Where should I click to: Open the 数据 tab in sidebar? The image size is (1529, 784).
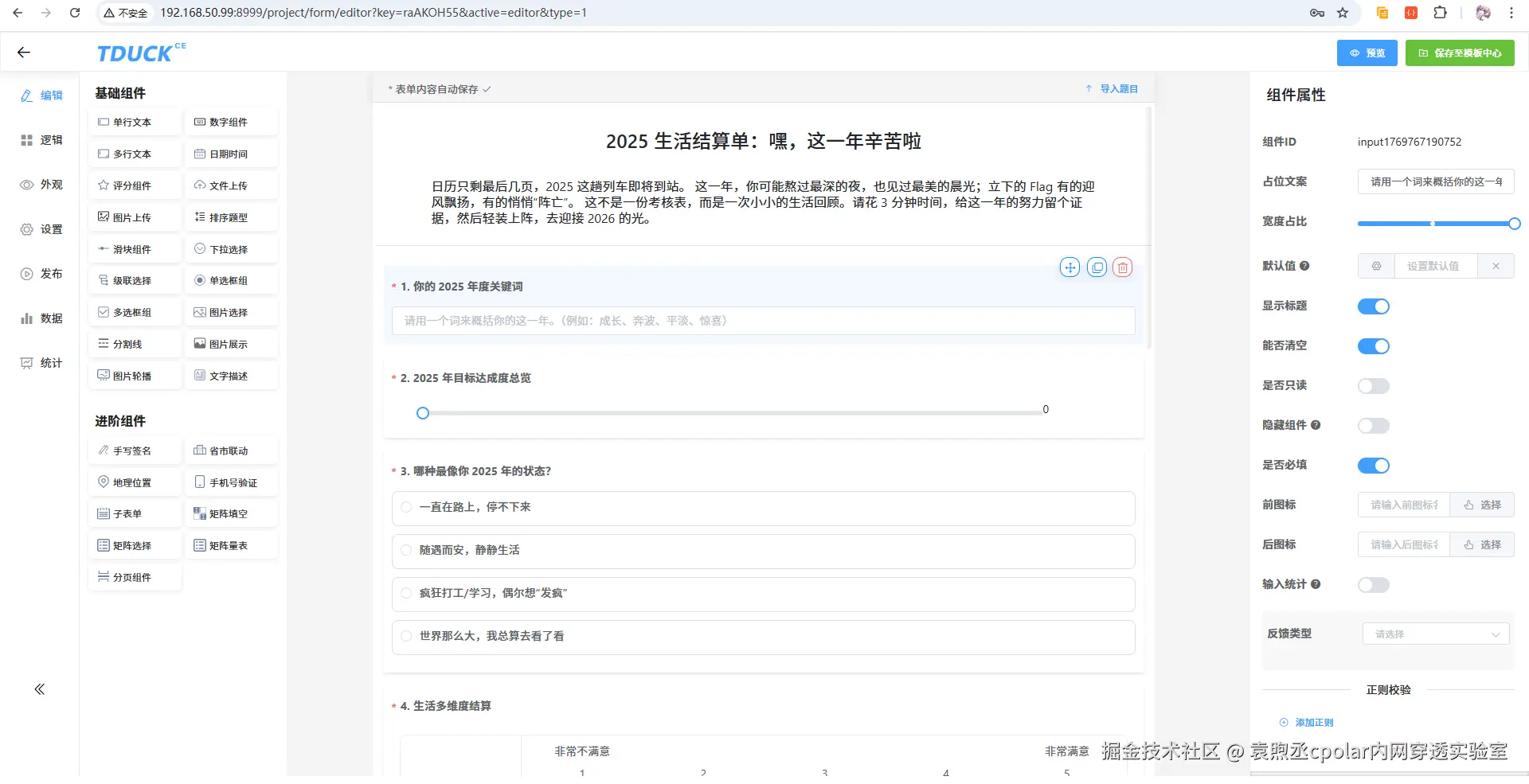point(41,318)
